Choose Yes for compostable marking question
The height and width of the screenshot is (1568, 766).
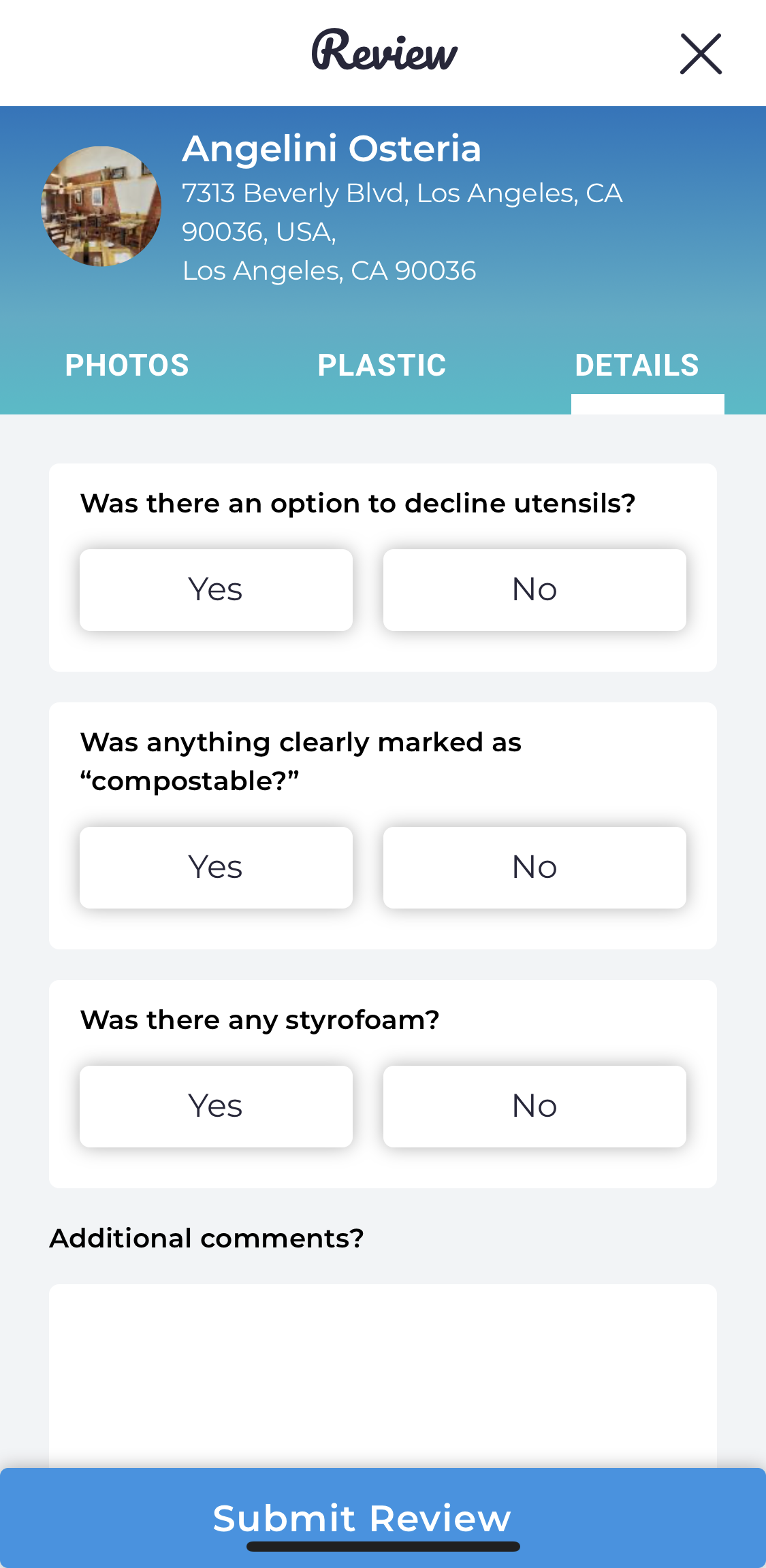pyautogui.click(x=216, y=868)
